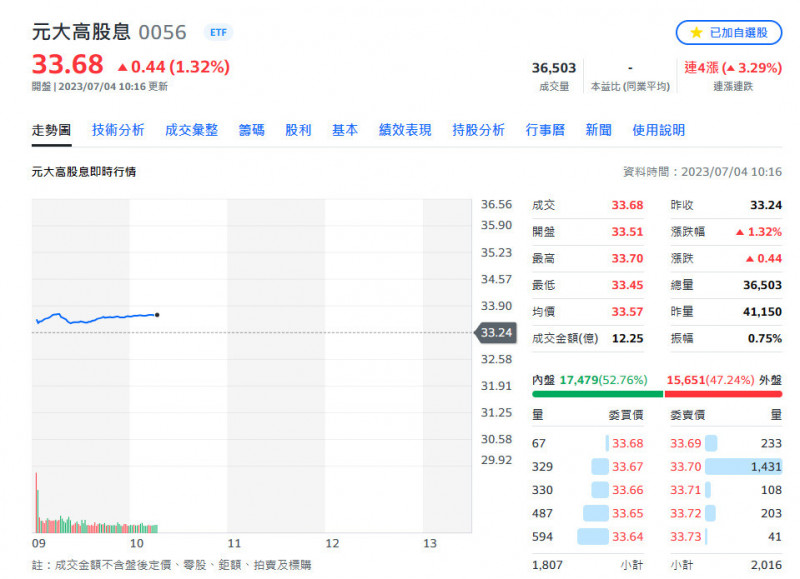Click the ETF badge next to 0056
The image size is (800, 579).
pos(218,33)
